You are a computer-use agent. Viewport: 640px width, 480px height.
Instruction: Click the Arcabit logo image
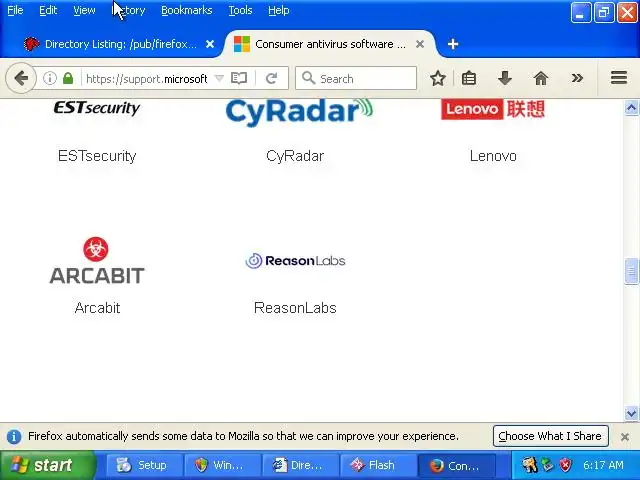(97, 260)
